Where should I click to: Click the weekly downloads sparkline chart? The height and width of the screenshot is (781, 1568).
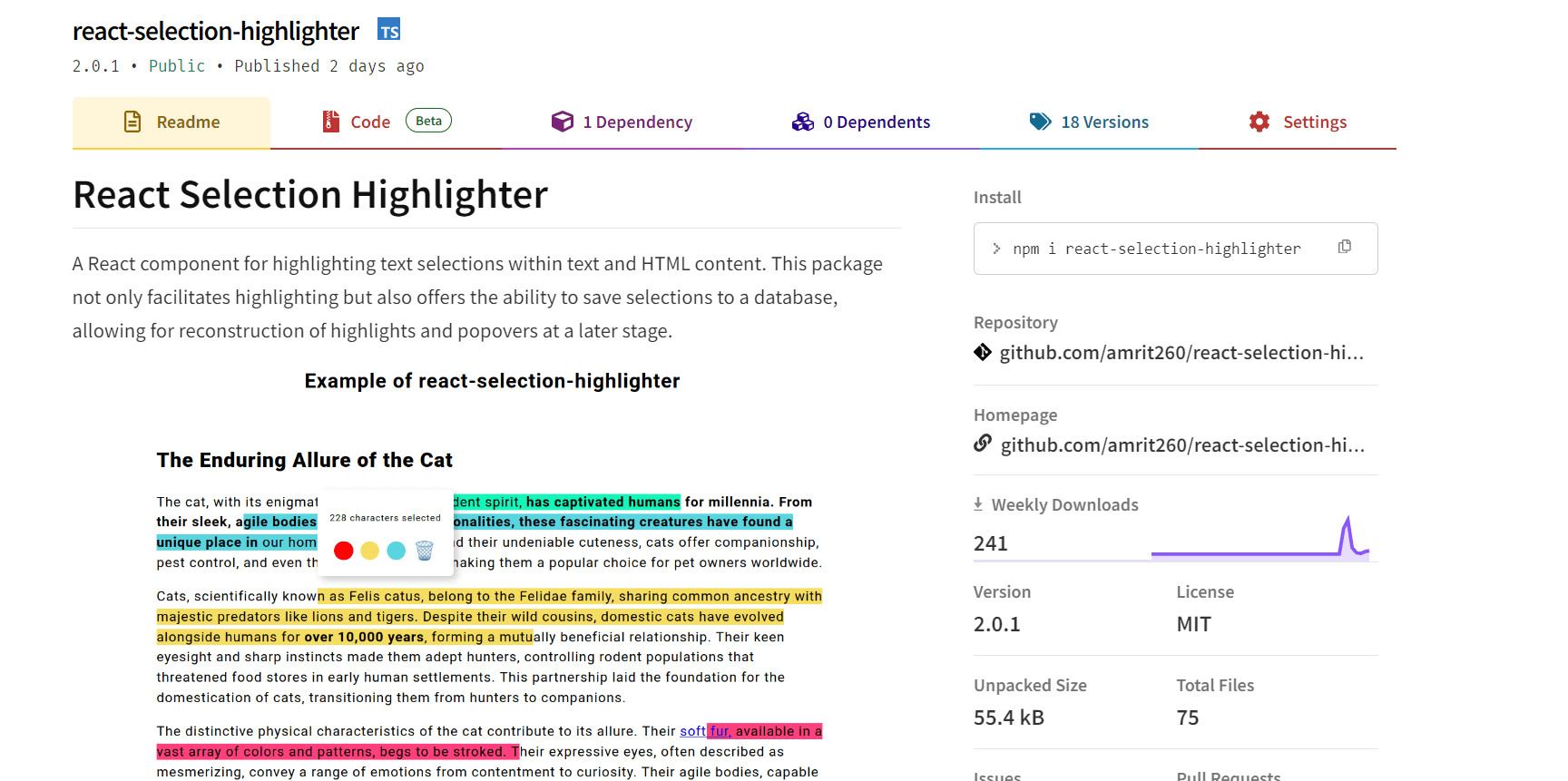click(1259, 540)
